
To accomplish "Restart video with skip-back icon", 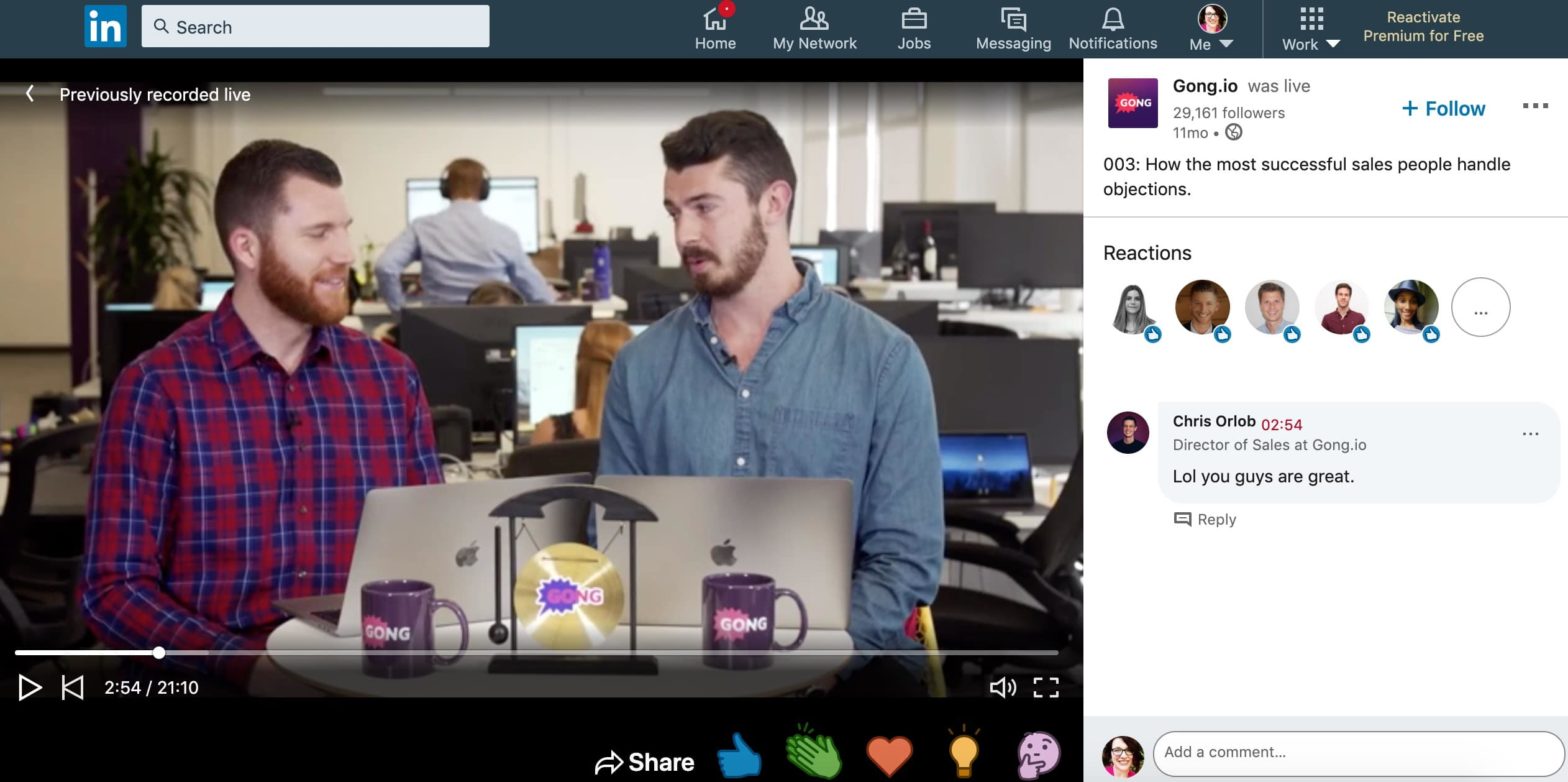I will point(72,687).
